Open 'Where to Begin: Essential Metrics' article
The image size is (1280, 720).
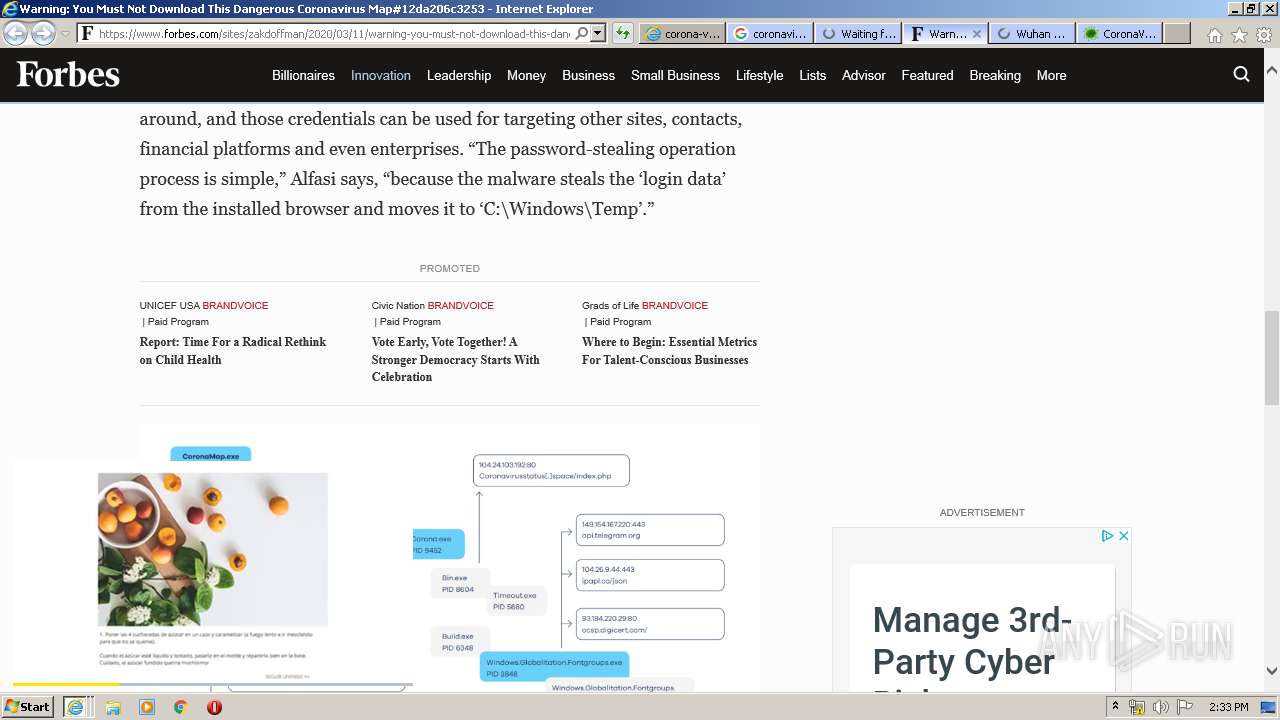pos(669,351)
